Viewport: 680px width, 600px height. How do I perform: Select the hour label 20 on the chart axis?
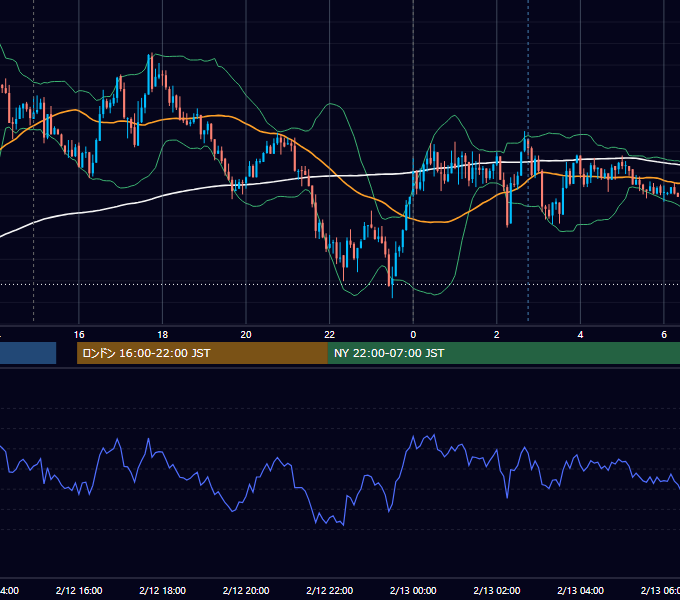tap(246, 335)
